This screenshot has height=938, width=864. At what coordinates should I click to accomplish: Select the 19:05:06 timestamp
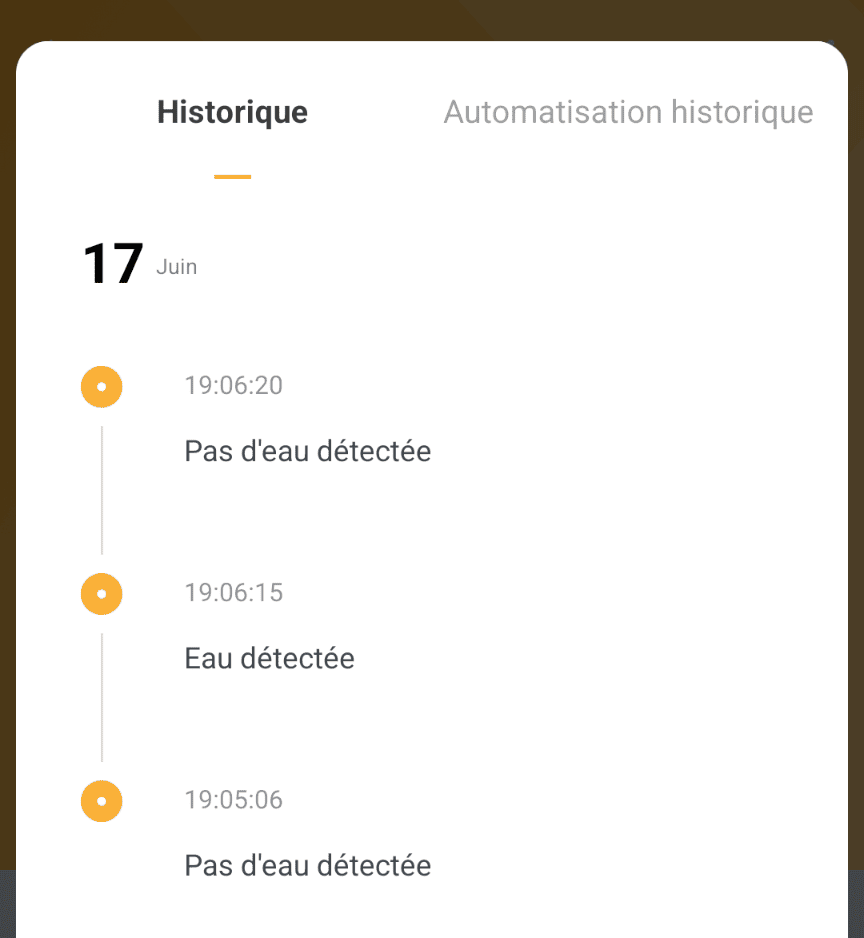(x=233, y=800)
